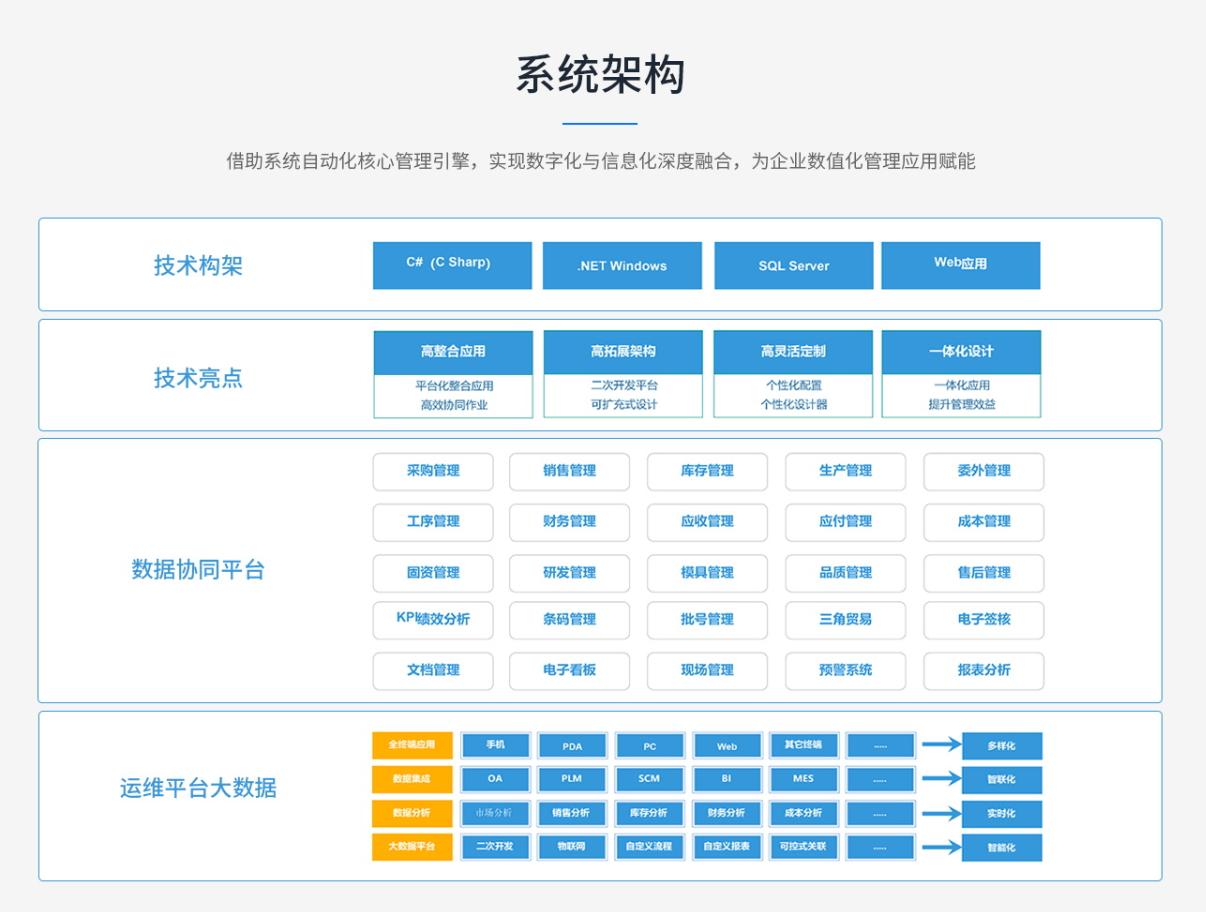Image resolution: width=1206 pixels, height=912 pixels.
Task: Open the 一体化设计 card header
Action: coord(961,352)
